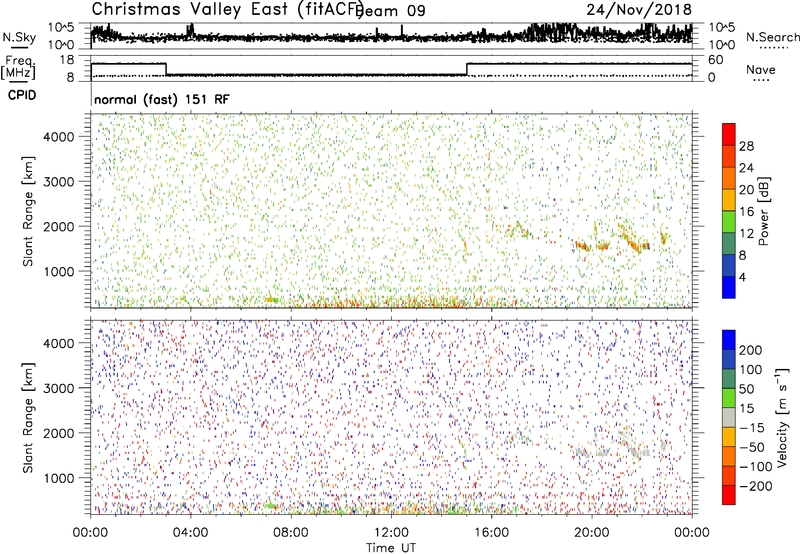Click the 'Power [dB]' colorbar title

click(x=764, y=211)
